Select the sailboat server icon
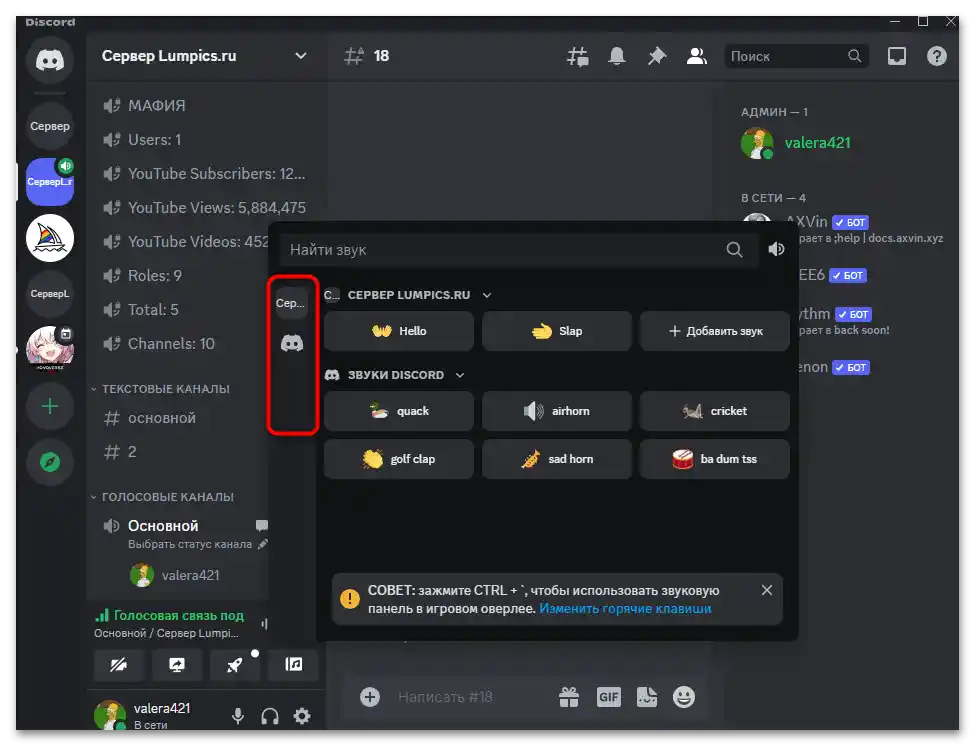Screen dimensions: 975x746 [x=50, y=238]
